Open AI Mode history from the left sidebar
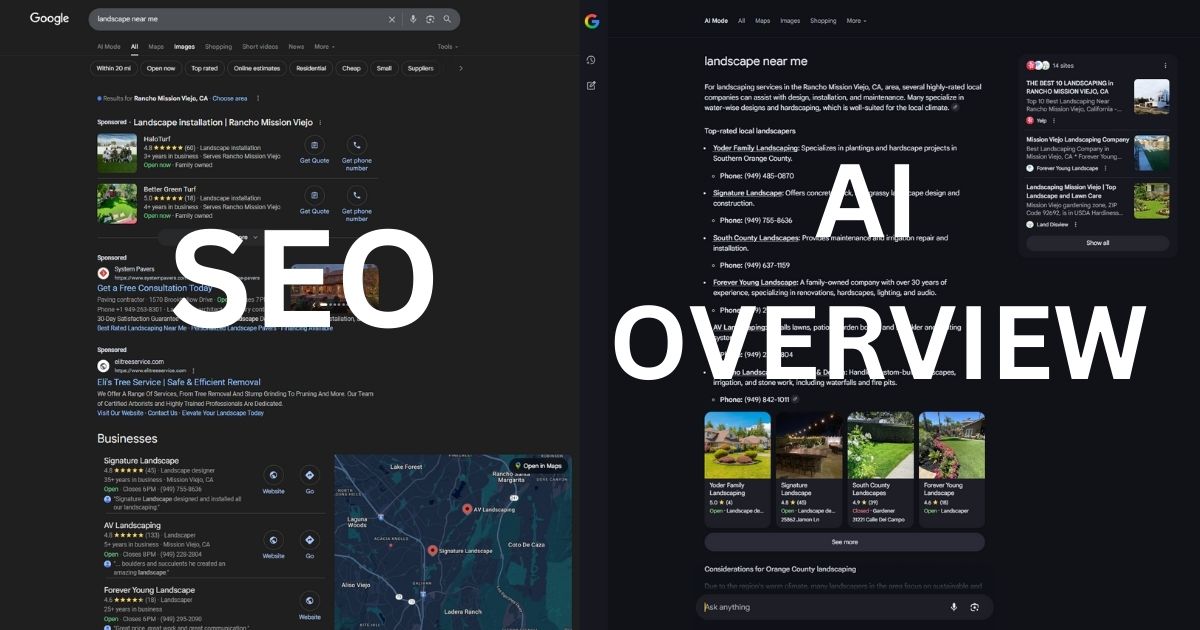Viewport: 1200px width, 630px height. (x=591, y=60)
